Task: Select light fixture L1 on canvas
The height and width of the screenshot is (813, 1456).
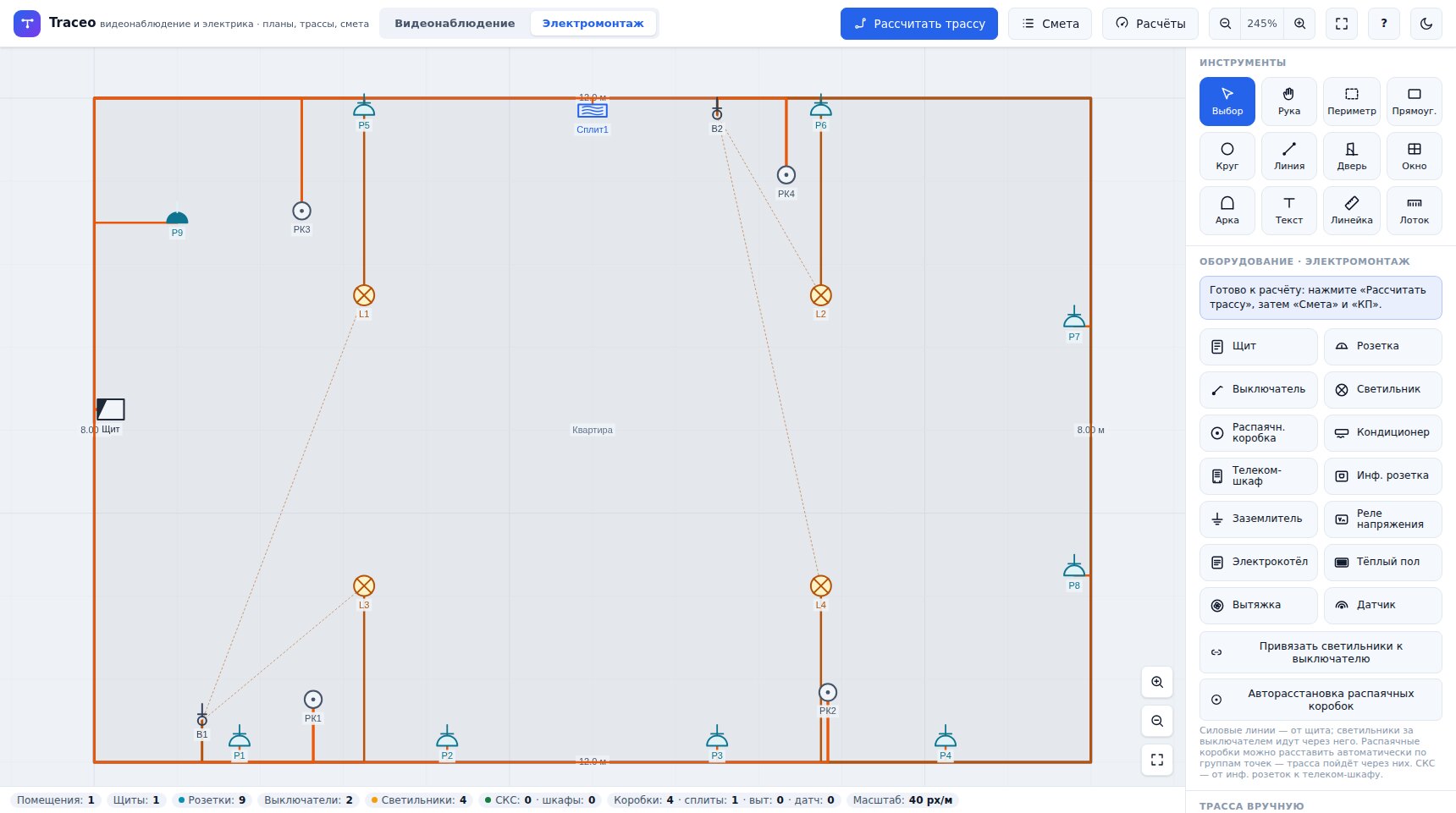Action: click(364, 295)
